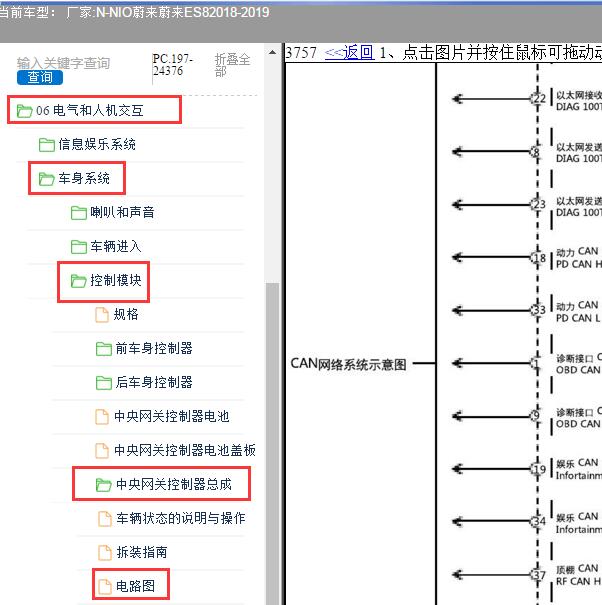Screen dimensions: 602x605
Task: Open the 中央网关控制器电池 document
Action: [172, 416]
